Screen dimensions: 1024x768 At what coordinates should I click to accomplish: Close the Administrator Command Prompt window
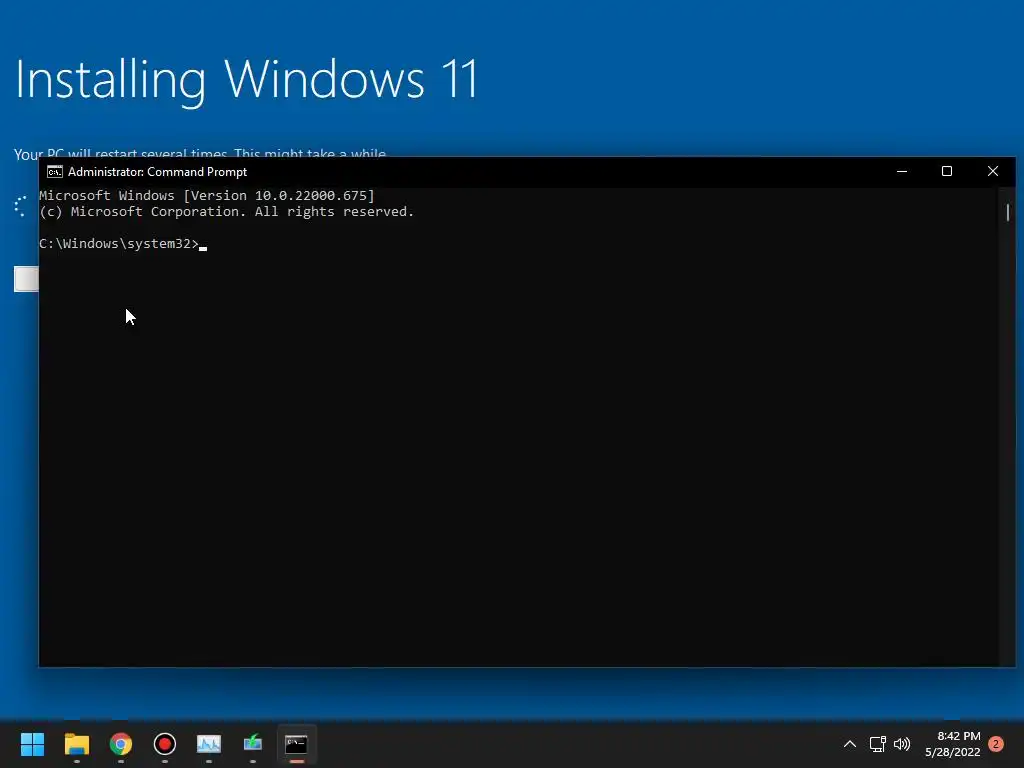[x=993, y=172]
